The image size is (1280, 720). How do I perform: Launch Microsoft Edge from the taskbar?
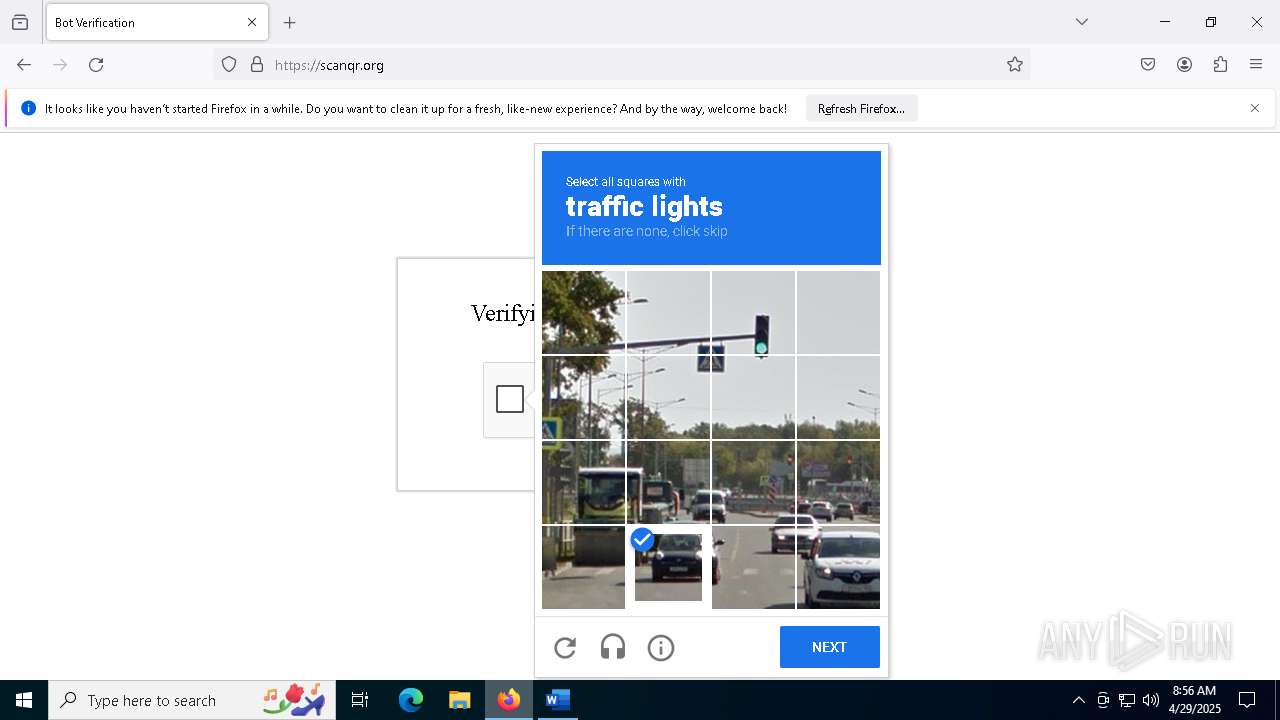[x=411, y=700]
